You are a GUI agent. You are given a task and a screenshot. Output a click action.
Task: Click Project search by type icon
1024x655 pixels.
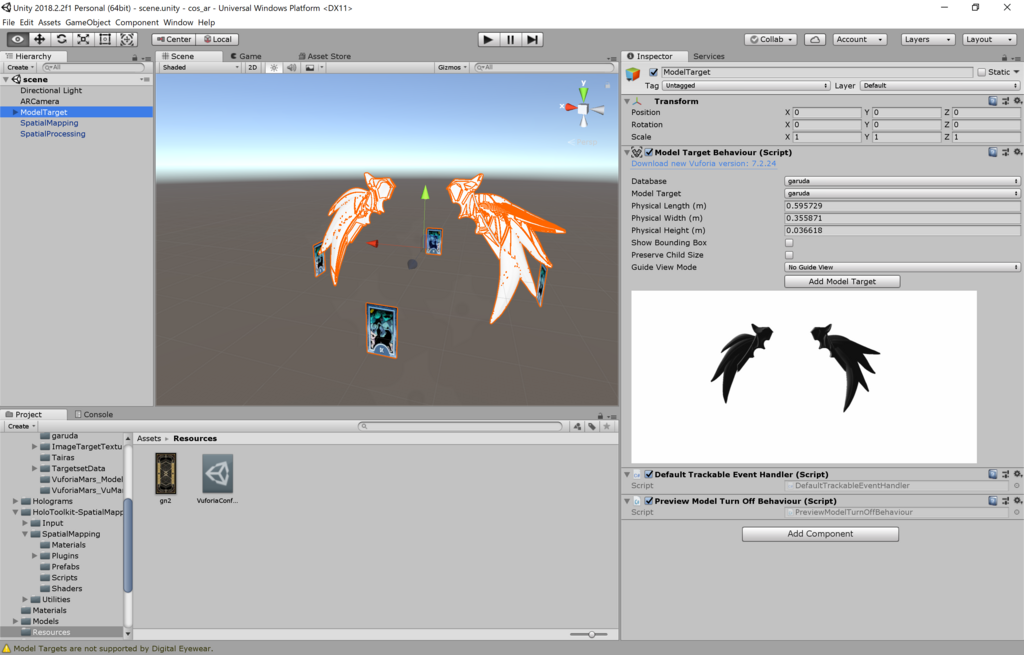(577, 426)
